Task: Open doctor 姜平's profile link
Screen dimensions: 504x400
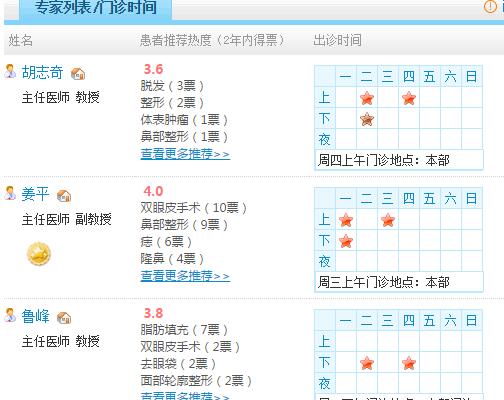Action: (35, 194)
